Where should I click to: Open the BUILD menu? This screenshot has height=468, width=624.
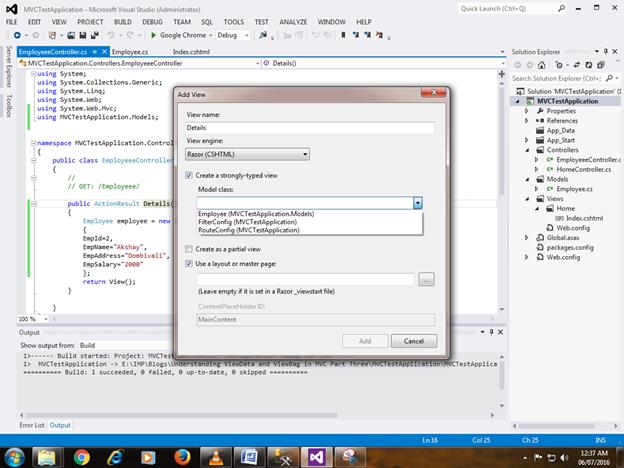[125, 21]
